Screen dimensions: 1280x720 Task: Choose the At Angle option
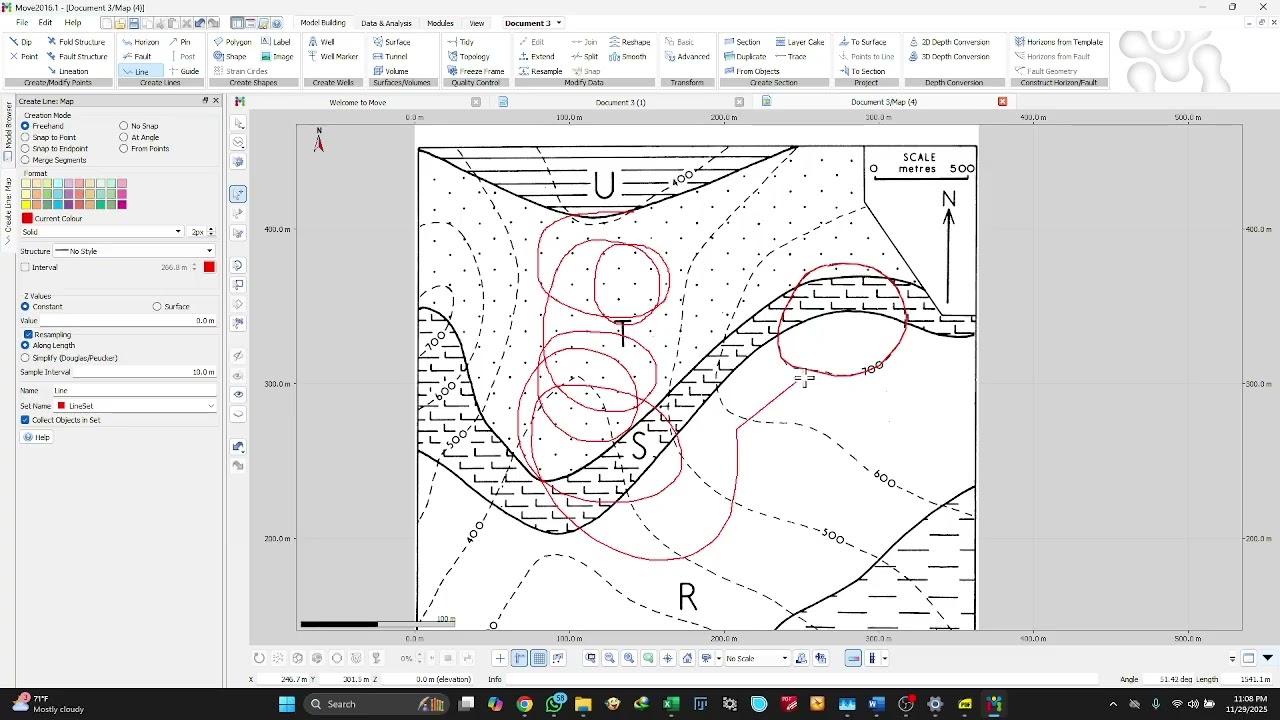click(139, 137)
